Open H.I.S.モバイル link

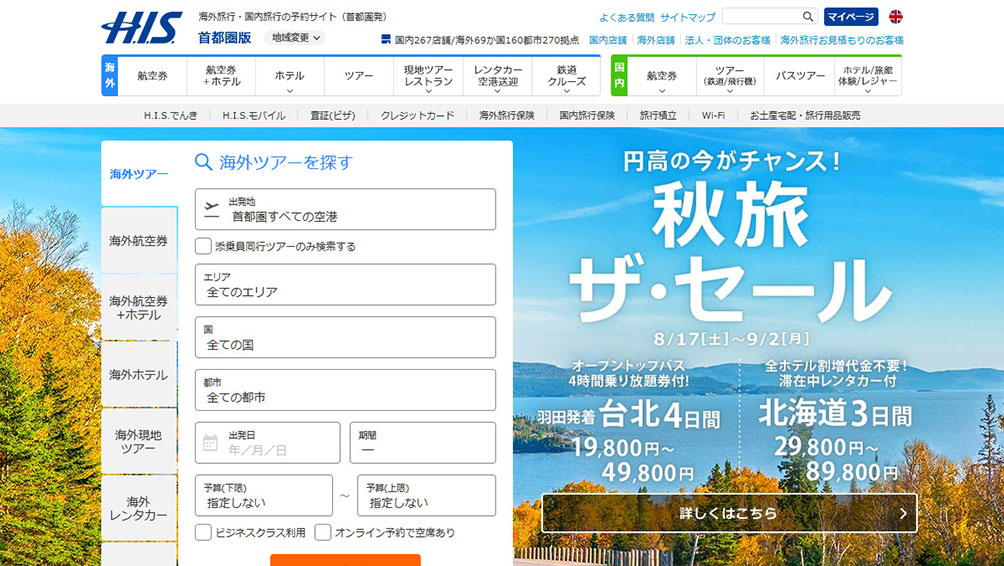click(254, 115)
